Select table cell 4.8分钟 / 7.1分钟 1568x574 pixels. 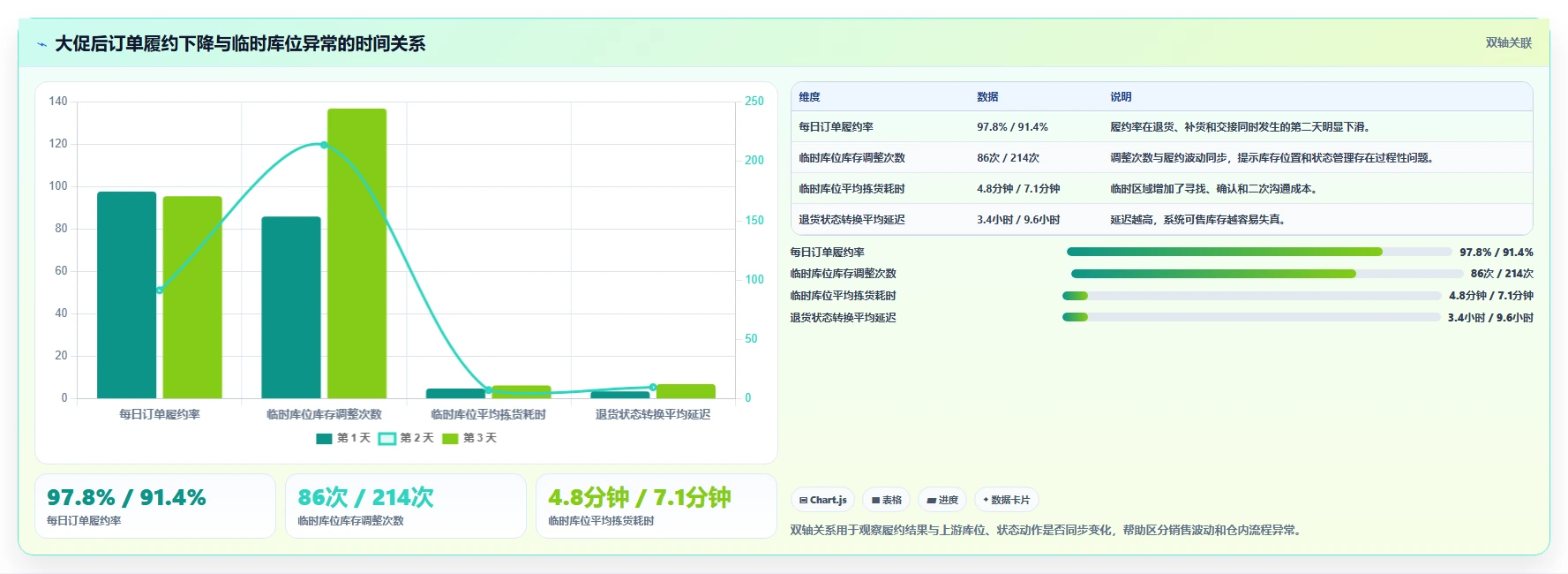1018,189
